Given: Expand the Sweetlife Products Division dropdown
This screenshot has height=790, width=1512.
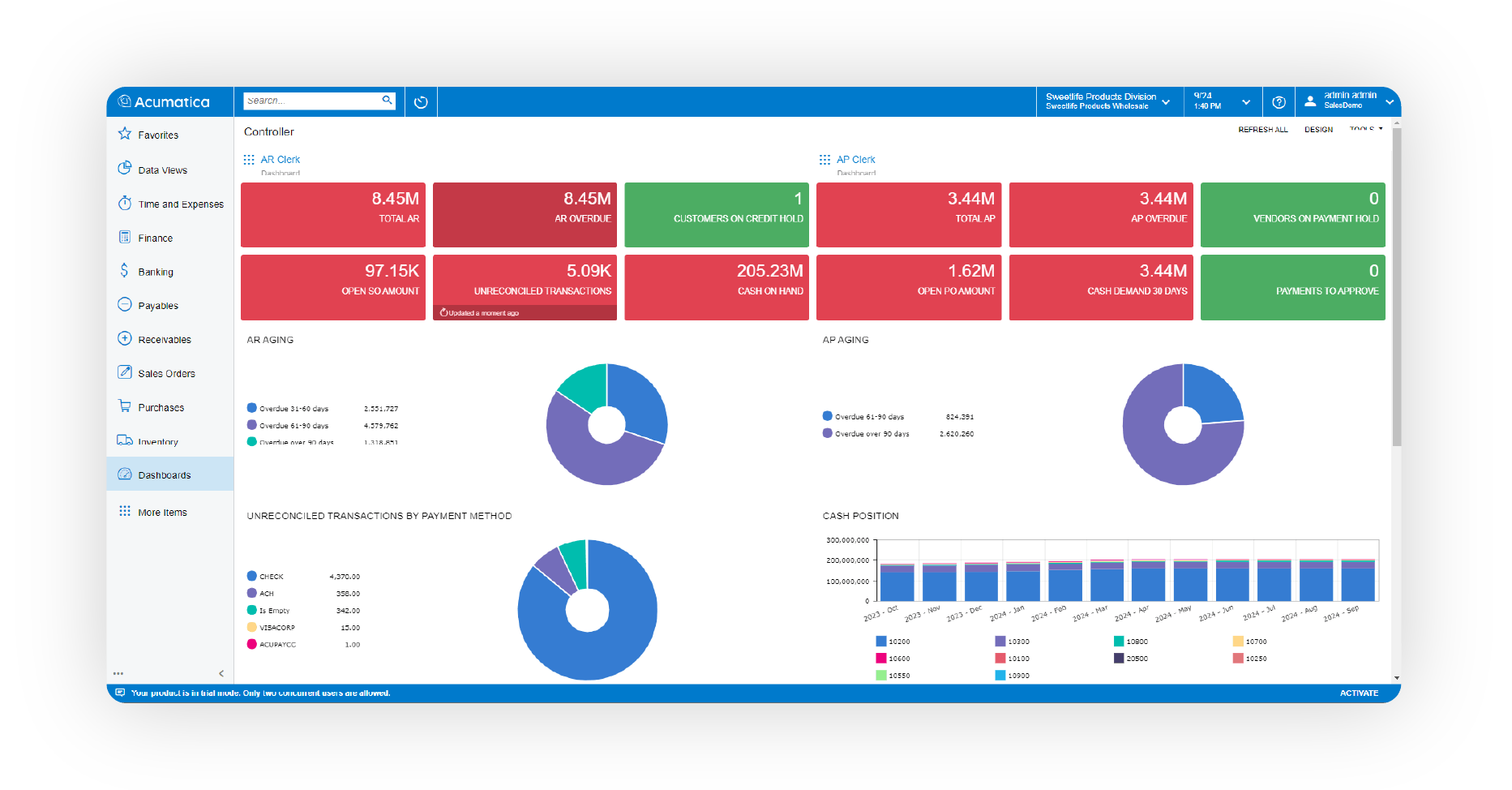Looking at the screenshot, I should point(1166,102).
